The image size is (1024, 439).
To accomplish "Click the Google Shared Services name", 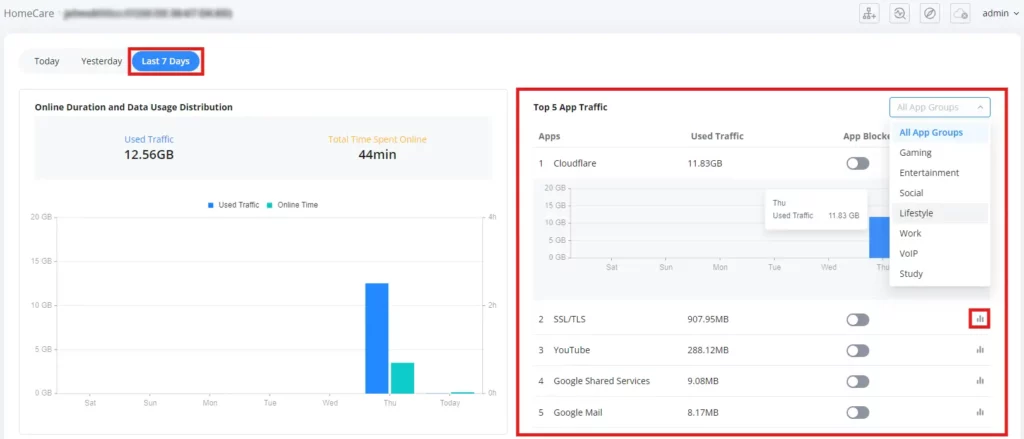I will (x=601, y=381).
